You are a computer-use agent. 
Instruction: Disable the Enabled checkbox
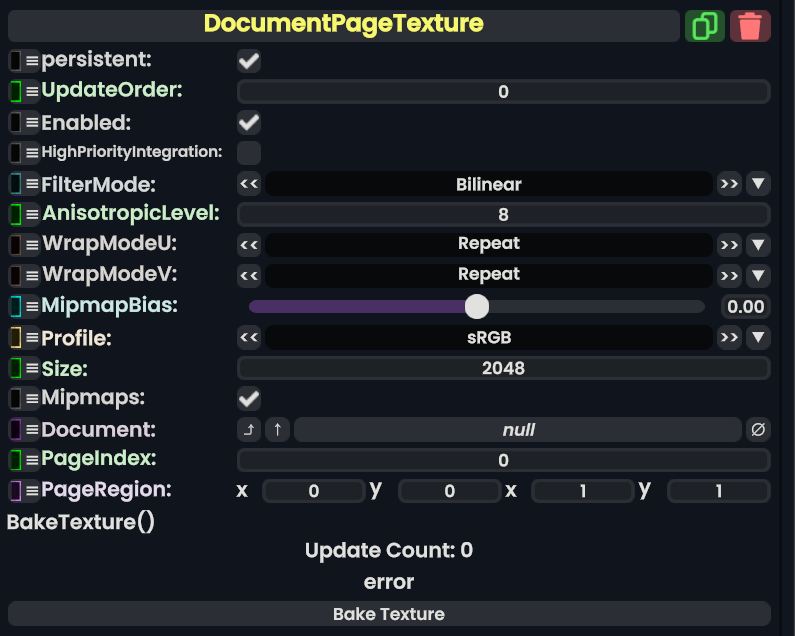pyautogui.click(x=249, y=123)
